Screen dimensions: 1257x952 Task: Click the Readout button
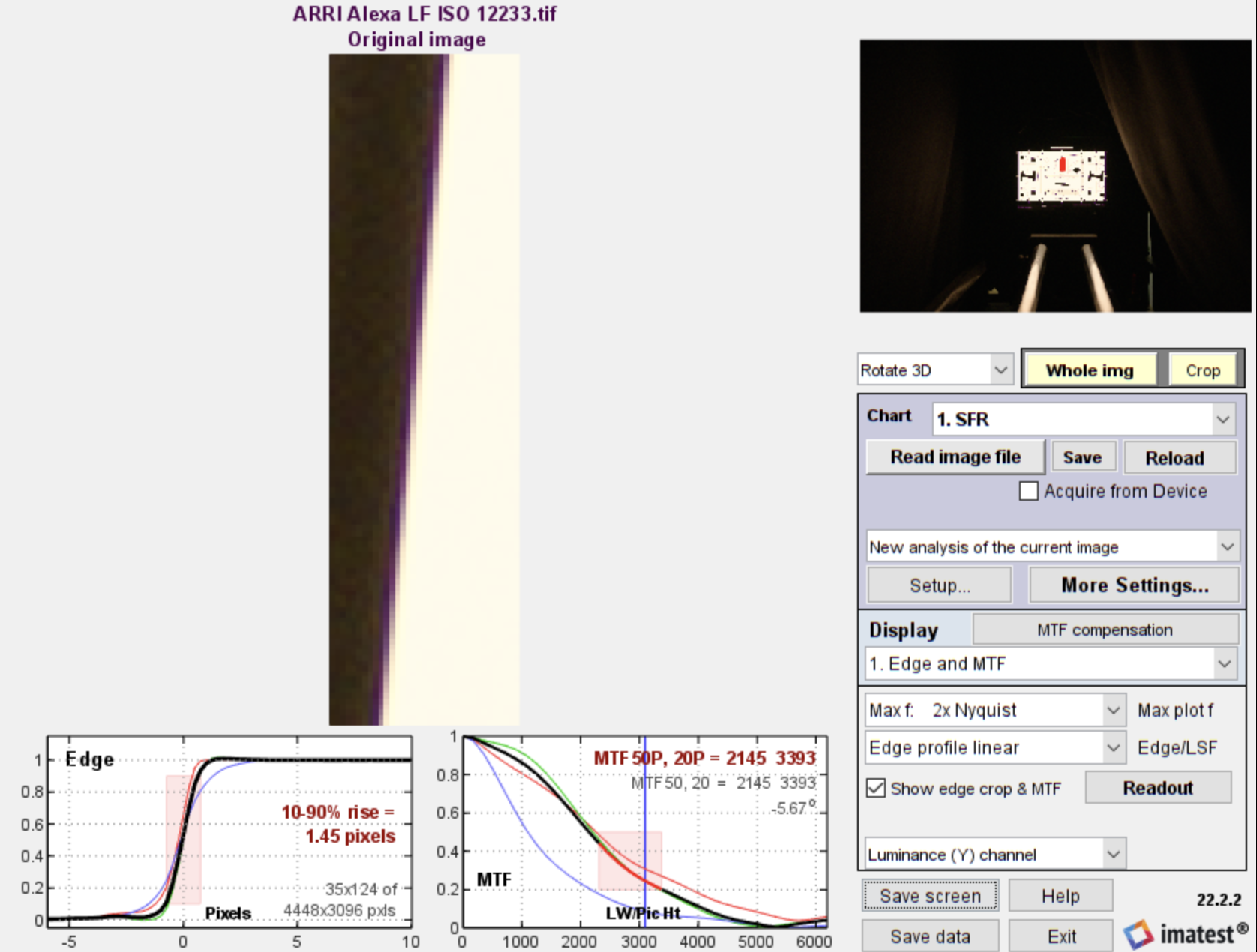pos(1157,787)
